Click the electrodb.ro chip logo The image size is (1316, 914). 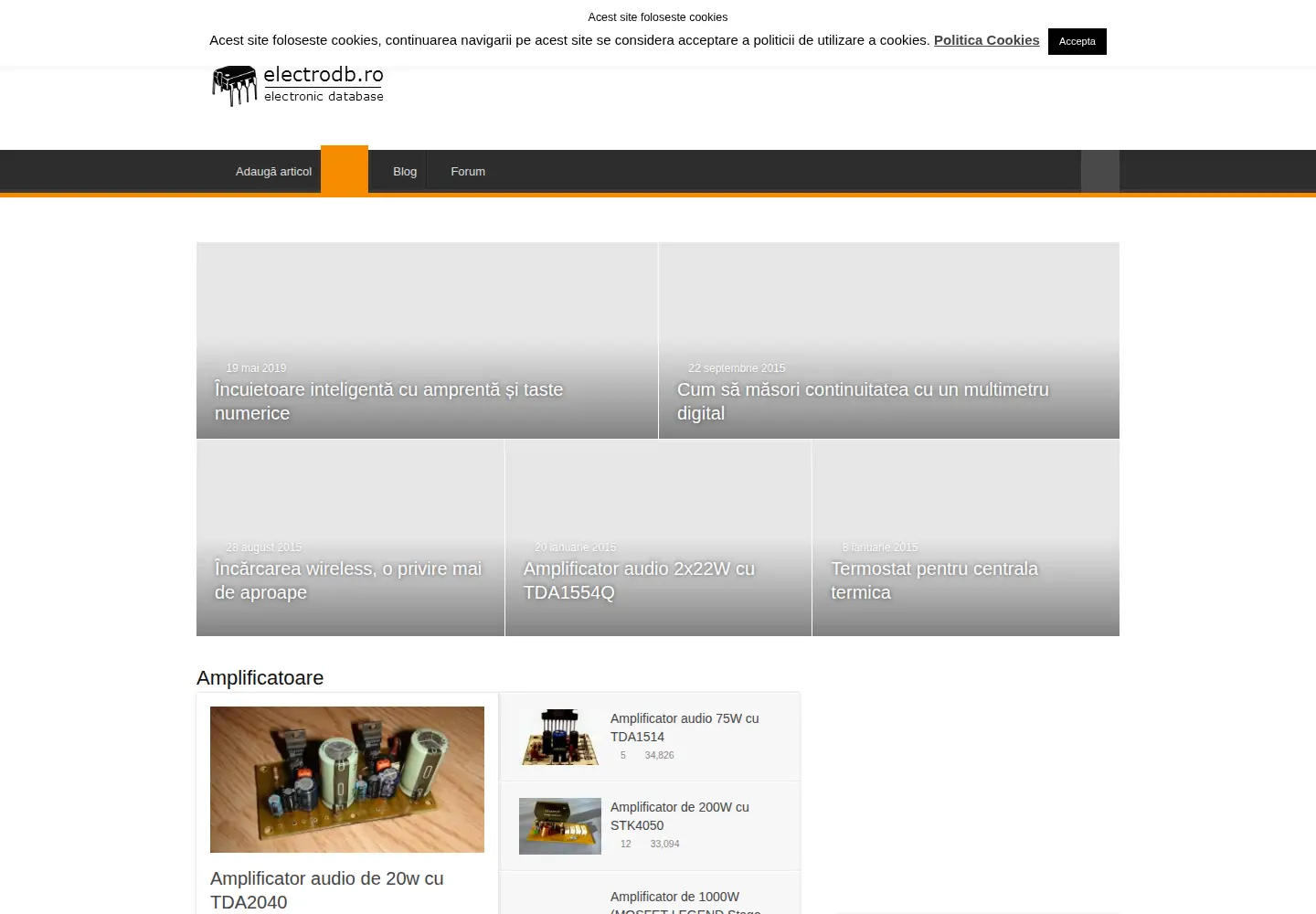(x=298, y=86)
